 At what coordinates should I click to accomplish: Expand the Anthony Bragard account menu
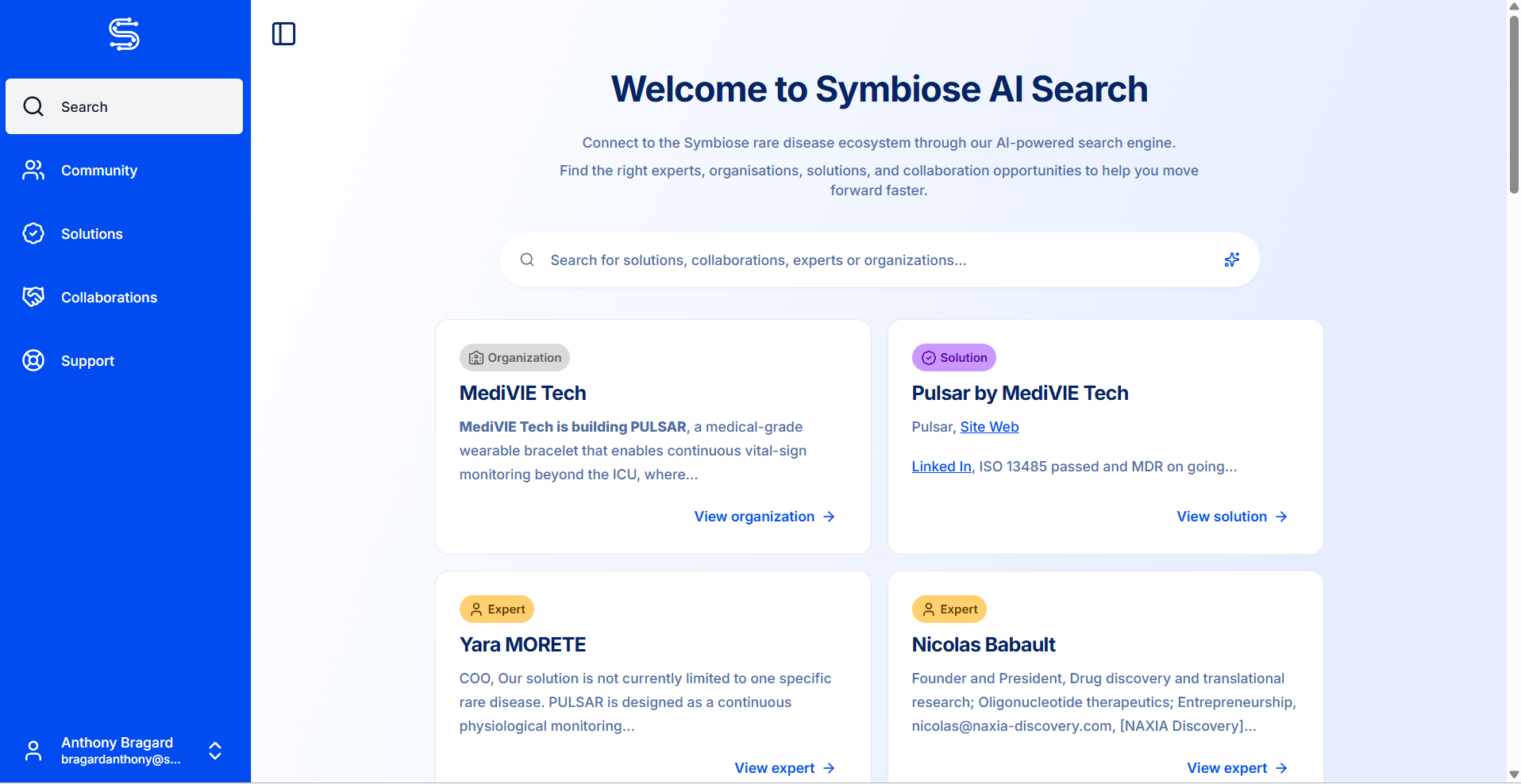[x=214, y=751]
